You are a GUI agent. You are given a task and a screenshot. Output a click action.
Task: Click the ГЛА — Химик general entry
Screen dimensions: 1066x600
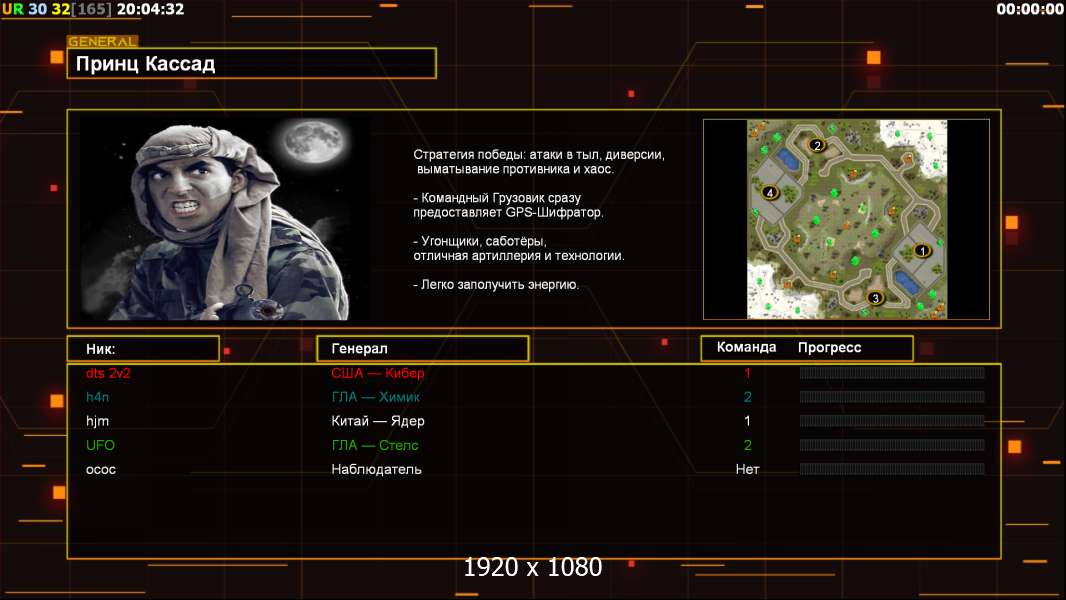pyautogui.click(x=375, y=397)
